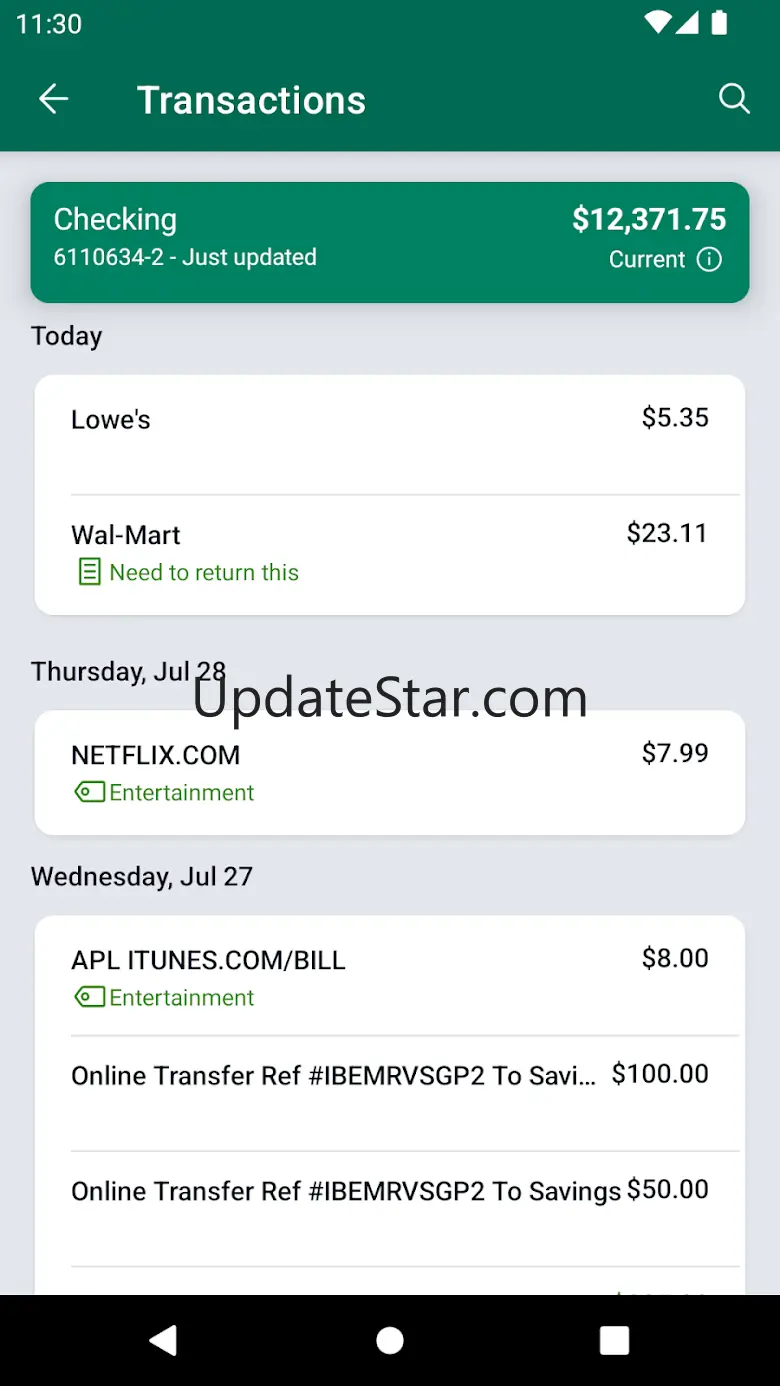The image size is (780, 1386).
Task: Tap the note icon under Wal-Mart
Action: pos(89,572)
